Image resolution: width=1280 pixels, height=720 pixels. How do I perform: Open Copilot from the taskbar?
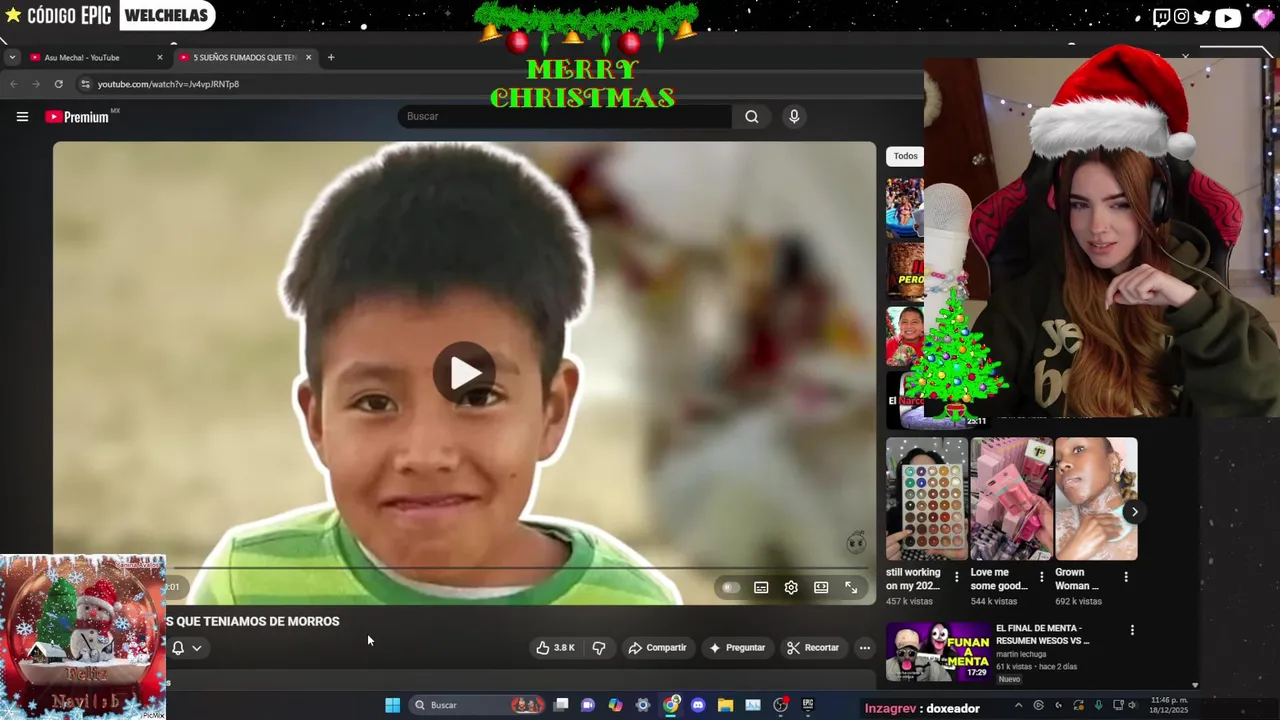click(615, 705)
